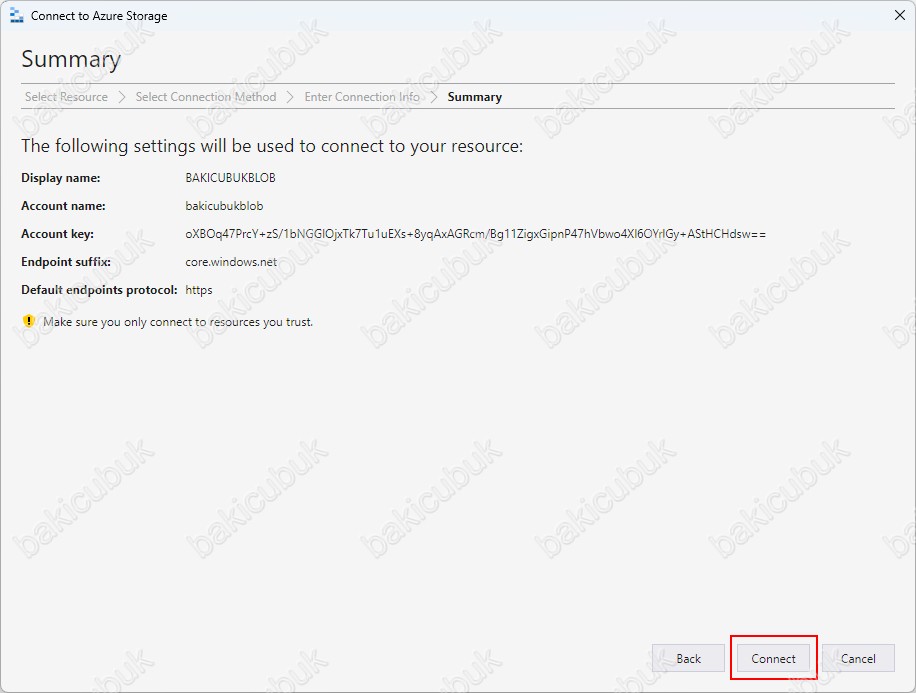Click the Account name label
This screenshot has height=693, width=916.
click(x=63, y=206)
